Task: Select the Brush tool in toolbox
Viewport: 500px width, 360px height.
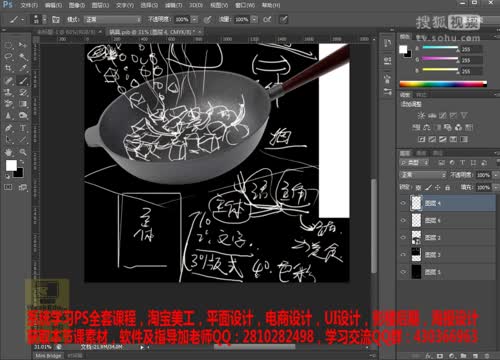Action: [x=23, y=80]
